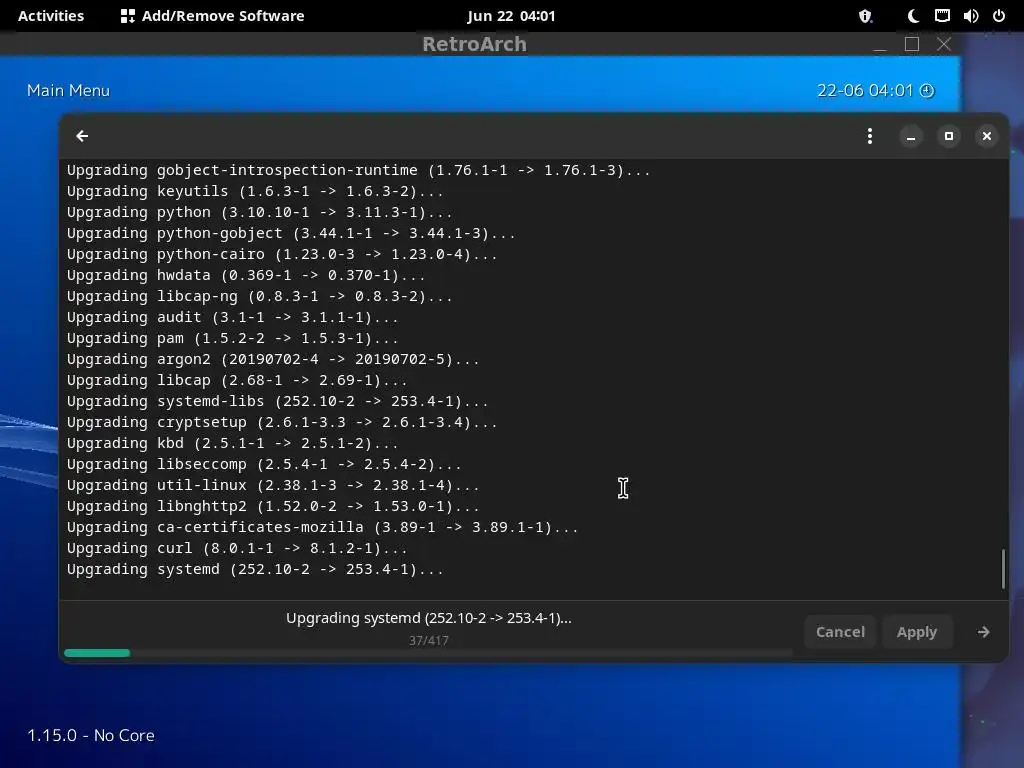Click the line Upgrading kbd
The image size is (1024, 768).
(232, 443)
